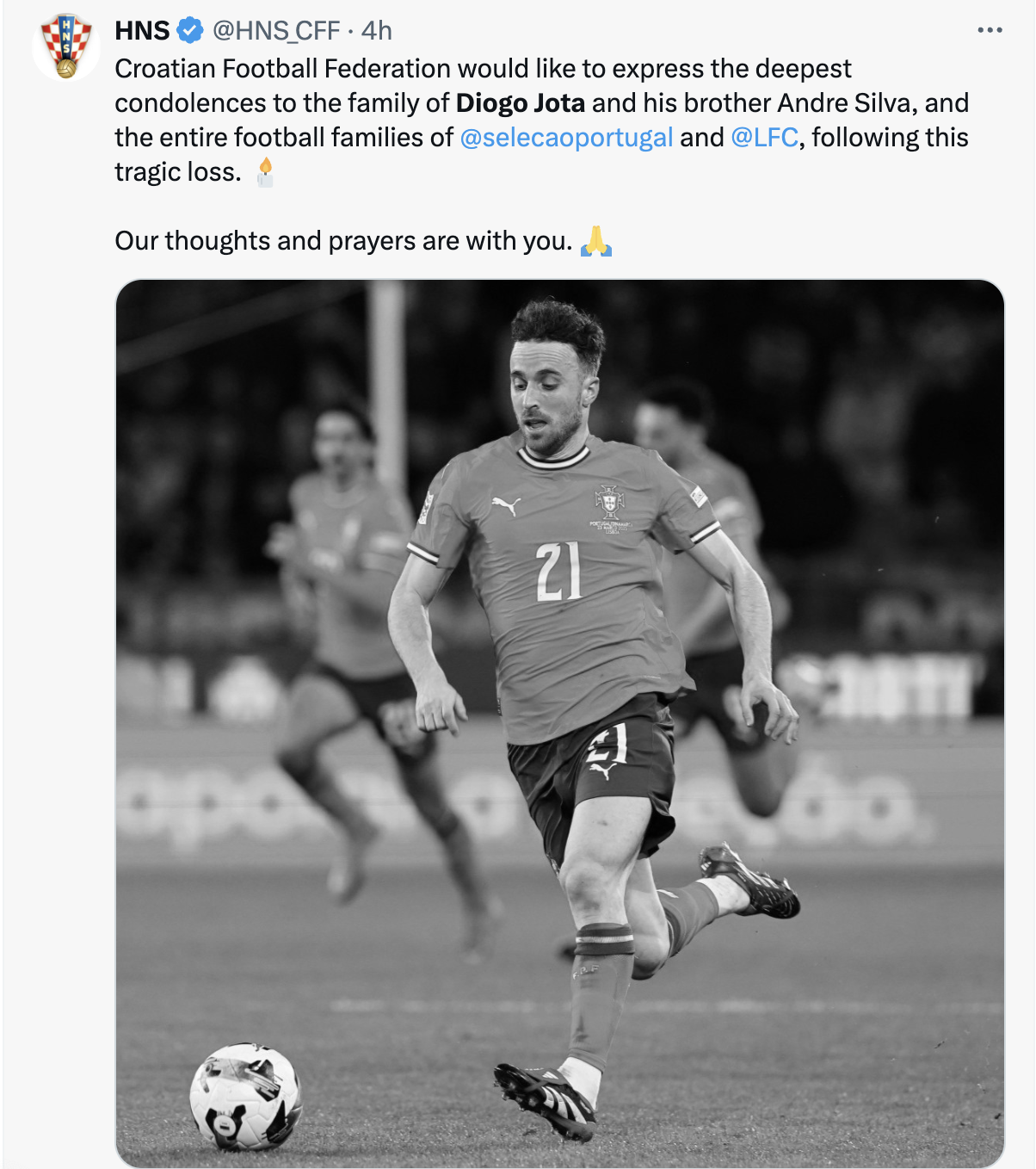Open the @selecaoportugal mention
This screenshot has height=1169, width=1036.
click(x=566, y=138)
